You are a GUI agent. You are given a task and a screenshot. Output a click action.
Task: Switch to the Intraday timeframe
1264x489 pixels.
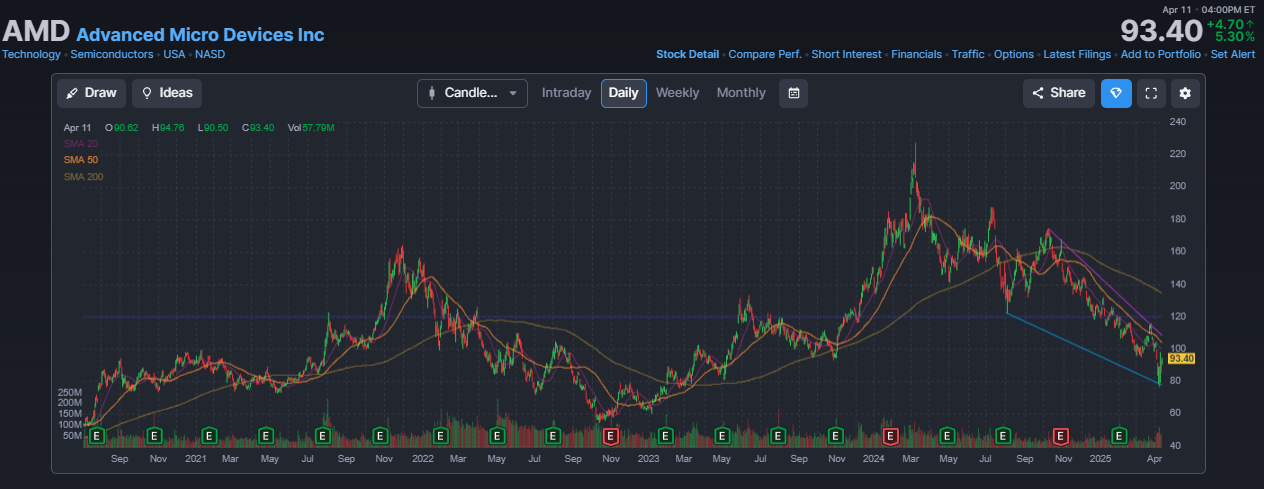click(x=566, y=93)
